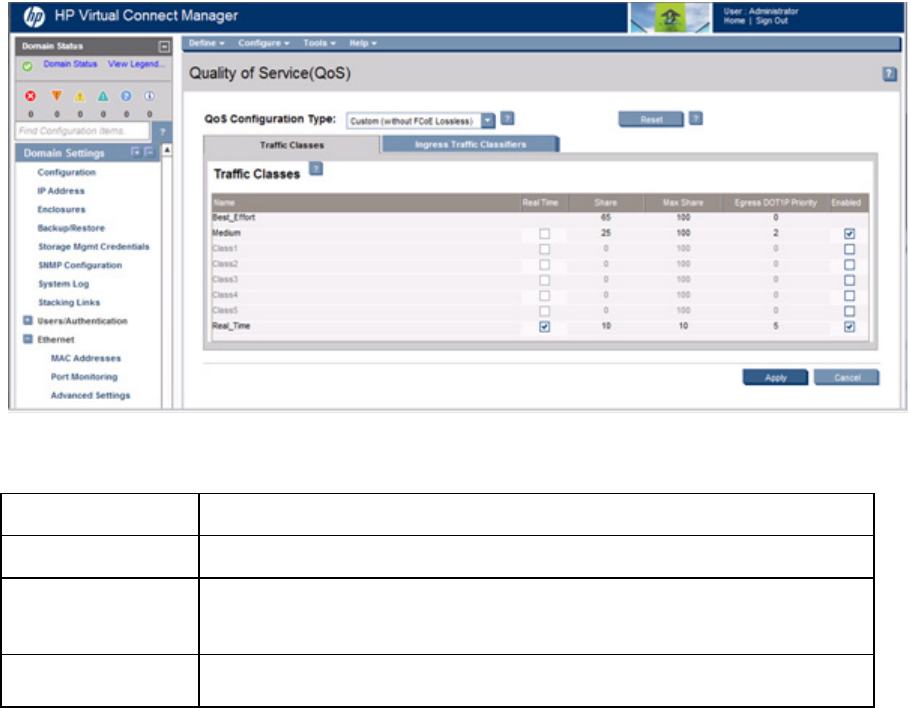This screenshot has width=910, height=708.
Task: Click the orange major alert triangle icon
Action: [x=57, y=99]
